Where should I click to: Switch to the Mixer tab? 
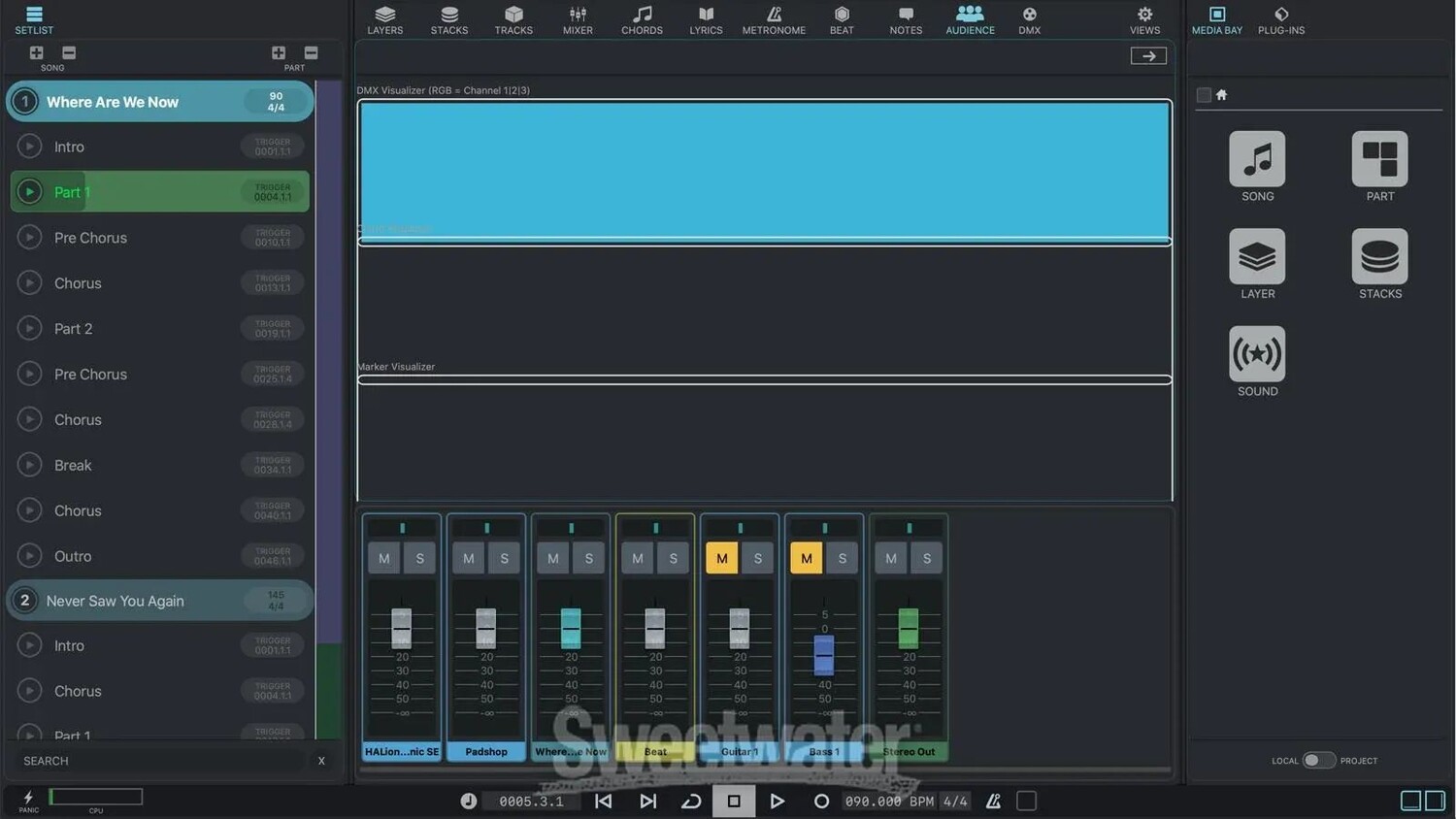click(578, 19)
